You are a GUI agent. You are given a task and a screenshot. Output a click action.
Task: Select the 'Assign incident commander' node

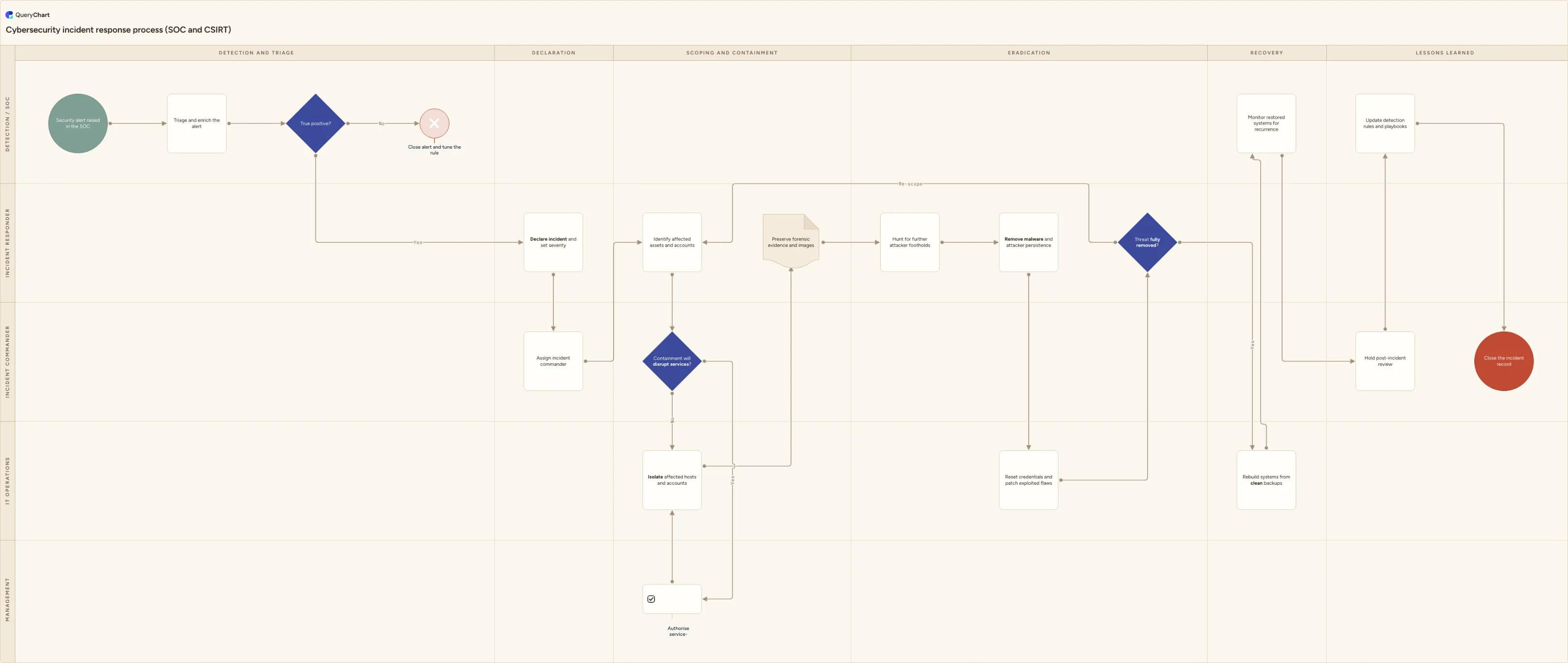click(x=553, y=361)
